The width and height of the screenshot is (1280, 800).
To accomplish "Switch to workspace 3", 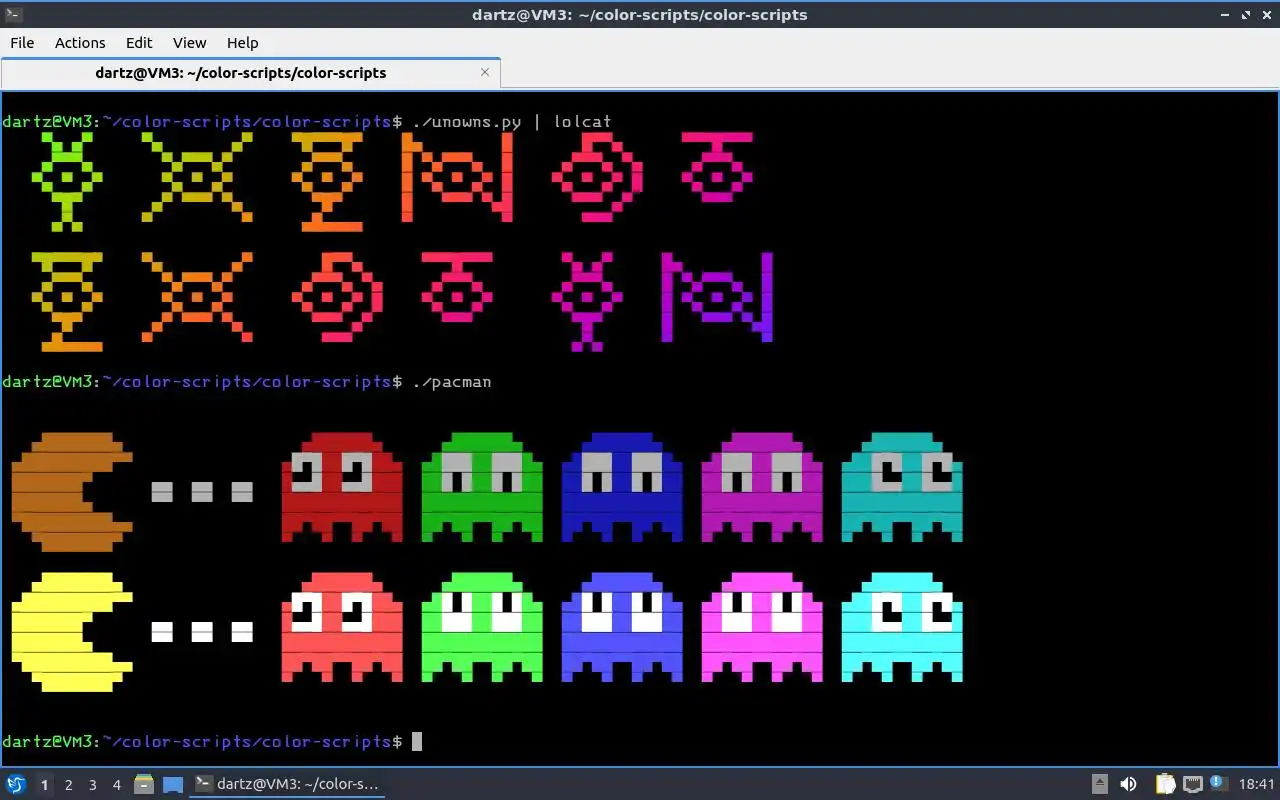I will [92, 784].
